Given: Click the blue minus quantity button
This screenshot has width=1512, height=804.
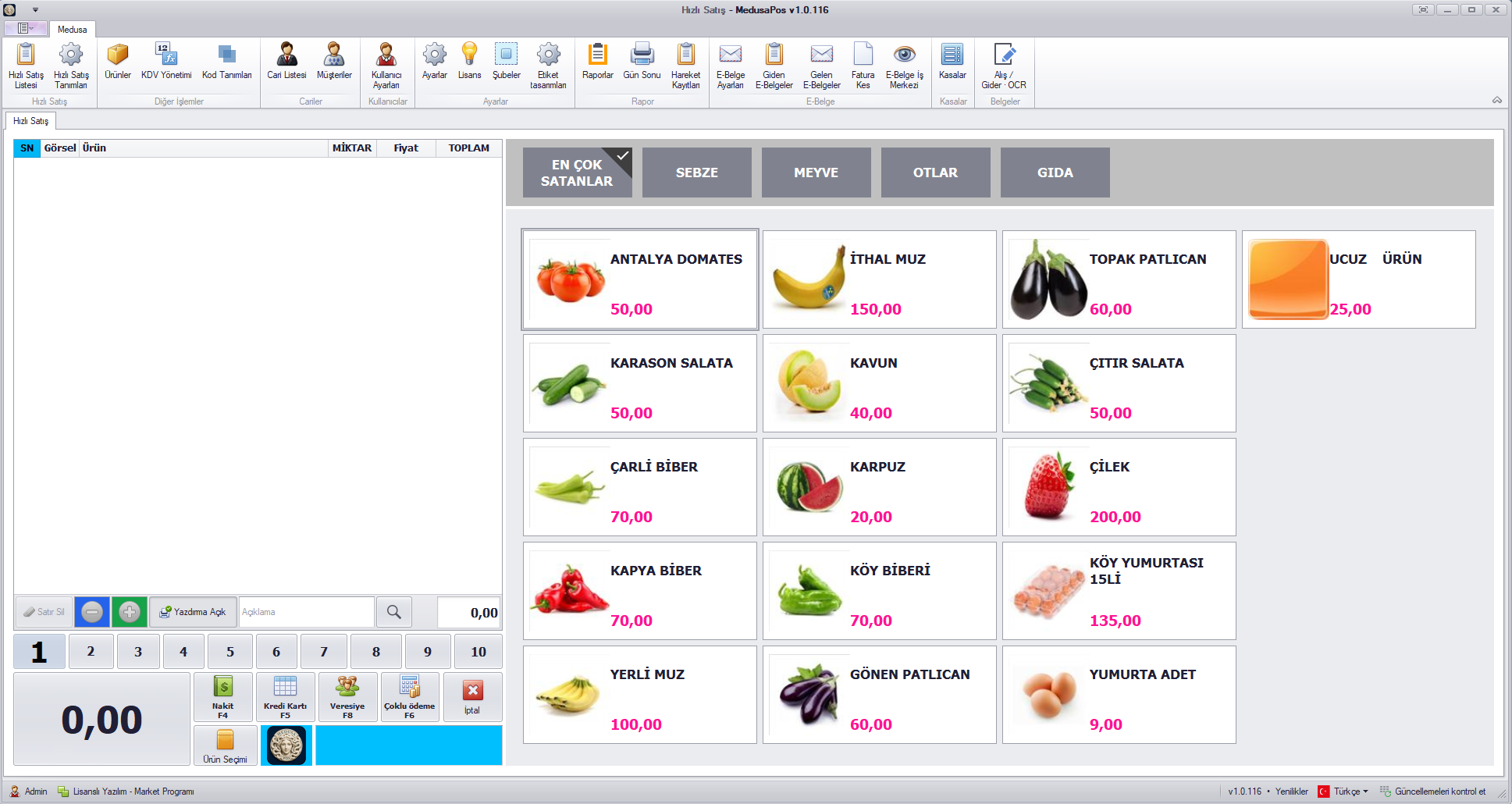Looking at the screenshot, I should [92, 612].
